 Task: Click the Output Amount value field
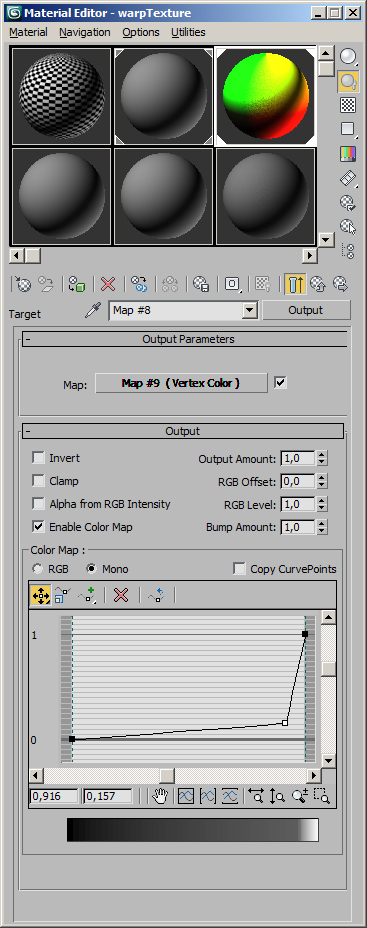tap(298, 459)
